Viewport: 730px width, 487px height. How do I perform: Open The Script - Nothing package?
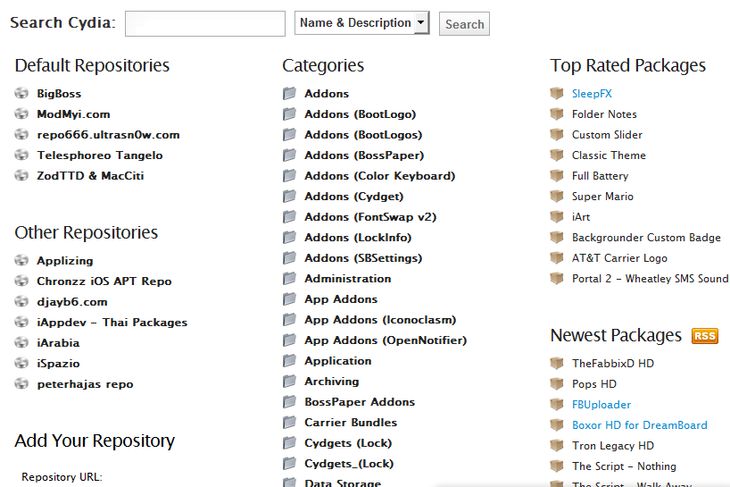[x=624, y=466]
